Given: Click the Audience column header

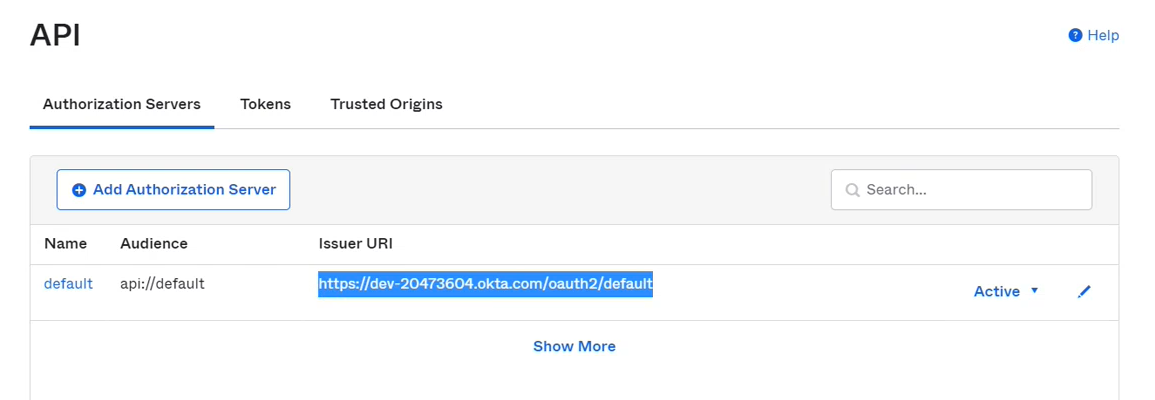Looking at the screenshot, I should pyautogui.click(x=153, y=243).
